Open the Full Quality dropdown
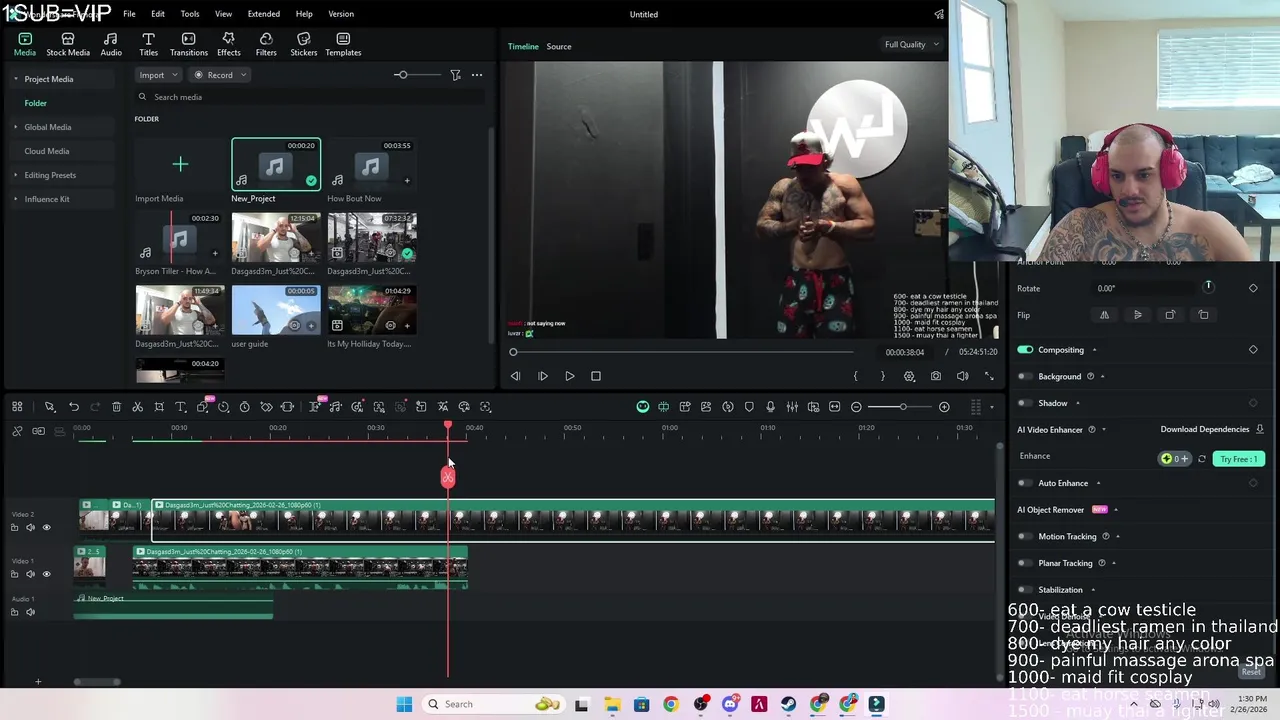Viewport: 1280px width, 720px height. coord(911,44)
